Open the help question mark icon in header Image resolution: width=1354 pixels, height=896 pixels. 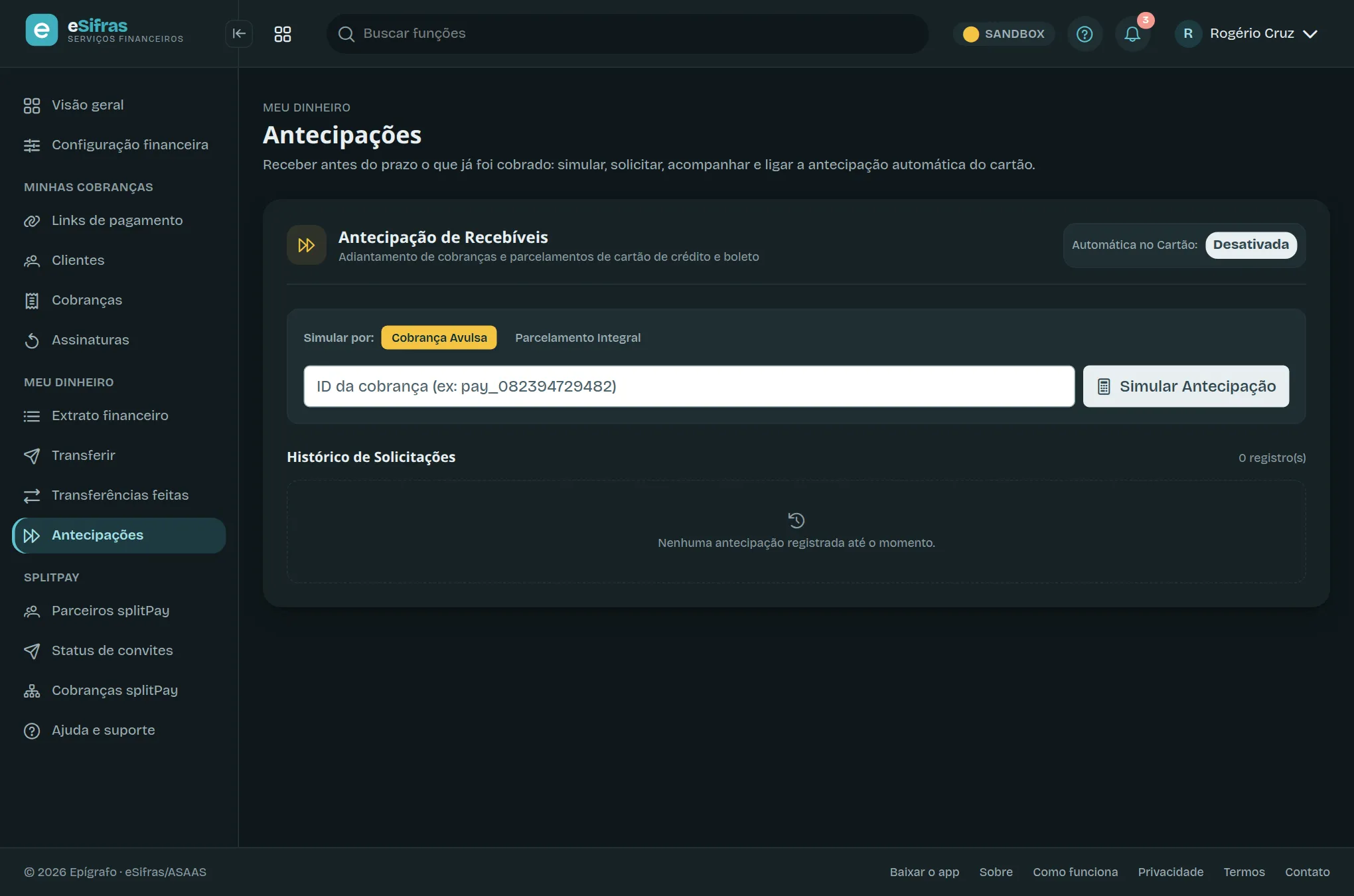coord(1085,34)
